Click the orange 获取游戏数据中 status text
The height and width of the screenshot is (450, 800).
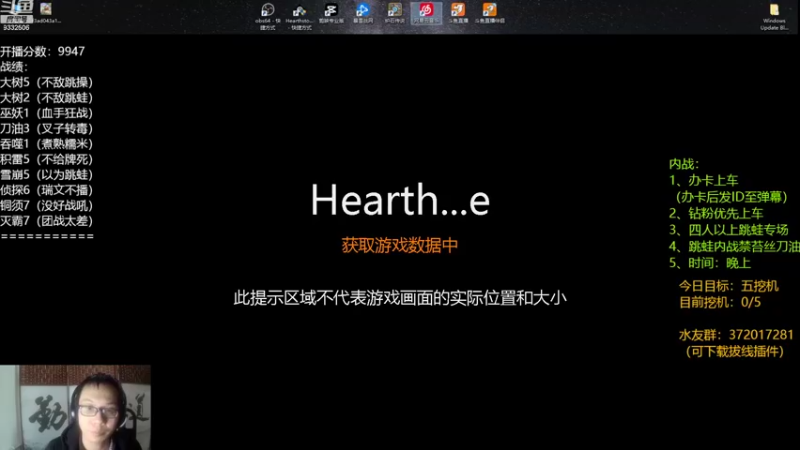(400, 245)
